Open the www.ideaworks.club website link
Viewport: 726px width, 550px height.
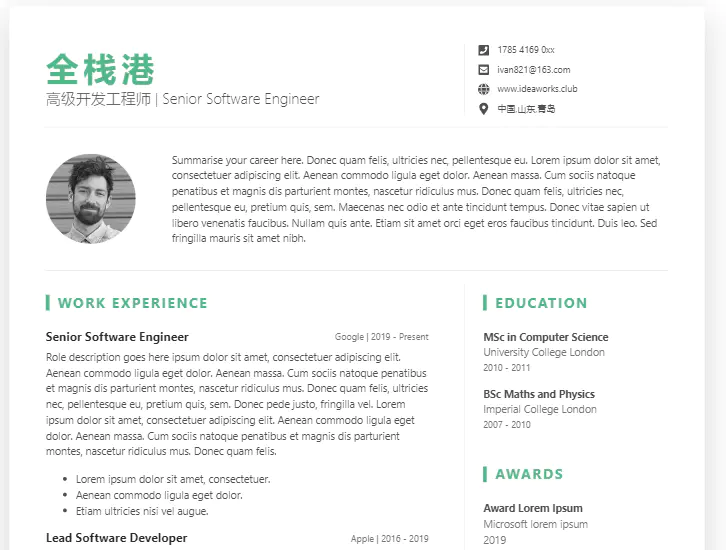[x=537, y=89]
